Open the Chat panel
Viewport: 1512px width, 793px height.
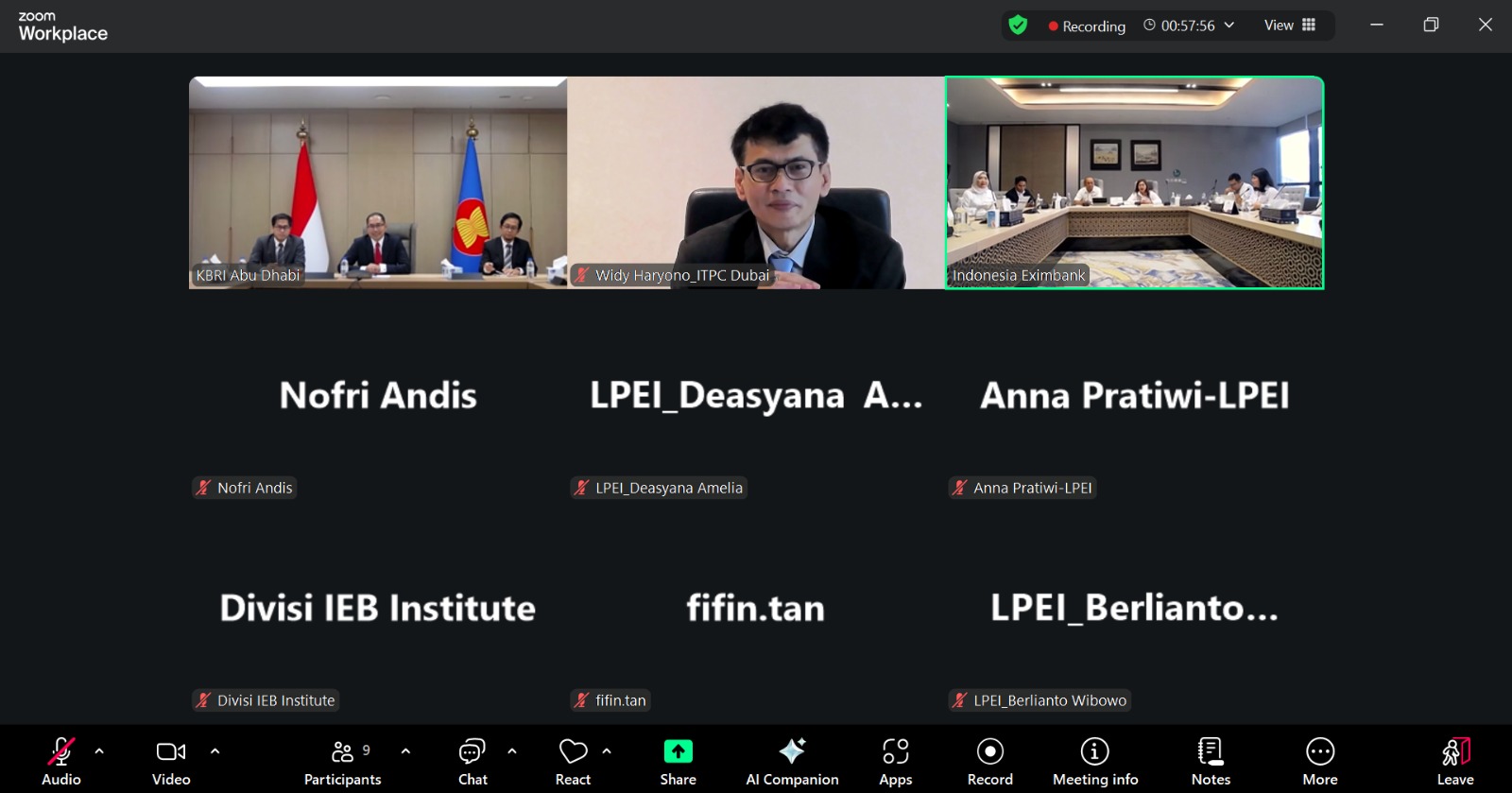[x=472, y=761]
